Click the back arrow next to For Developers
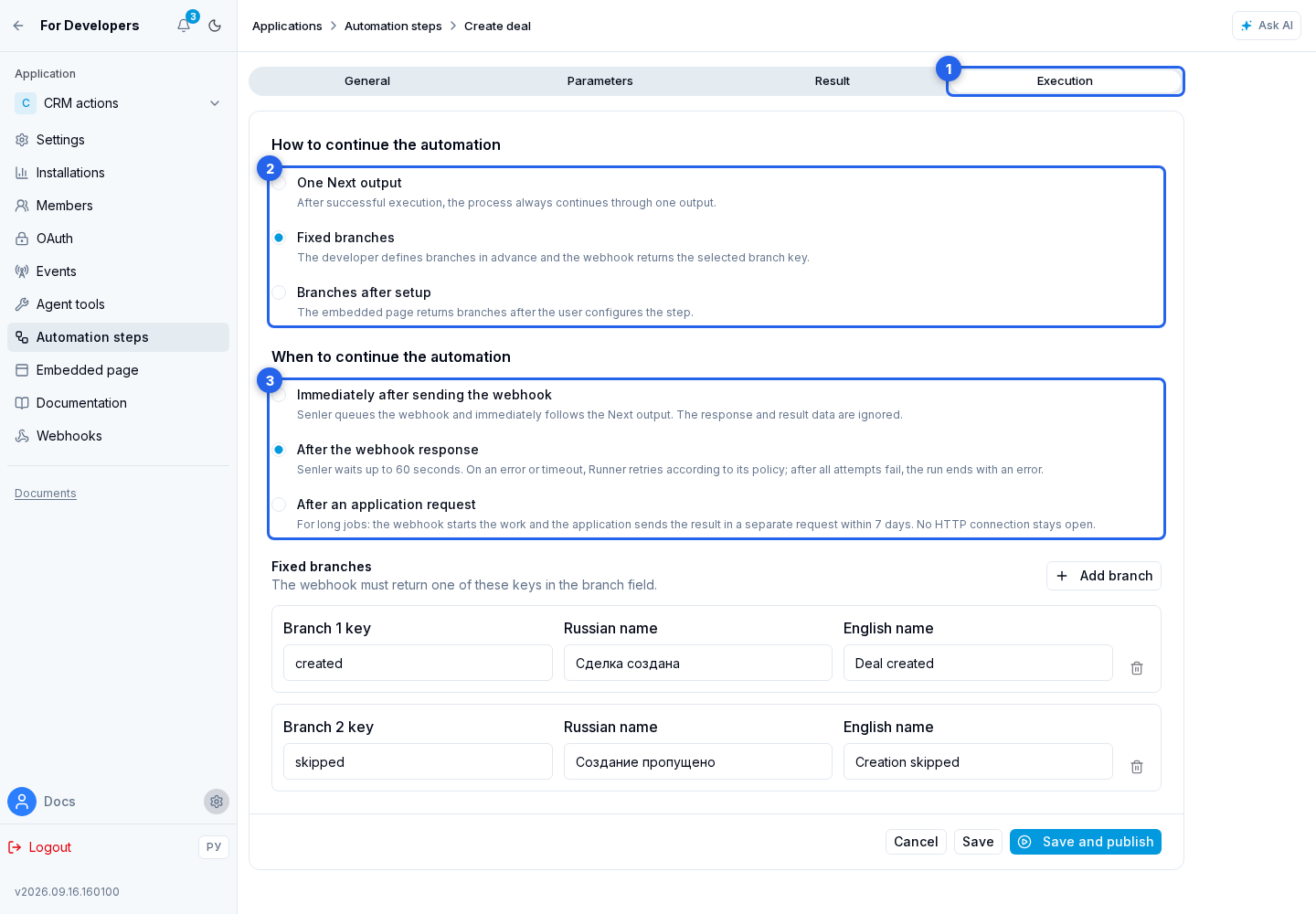1316x914 pixels. pyautogui.click(x=18, y=26)
